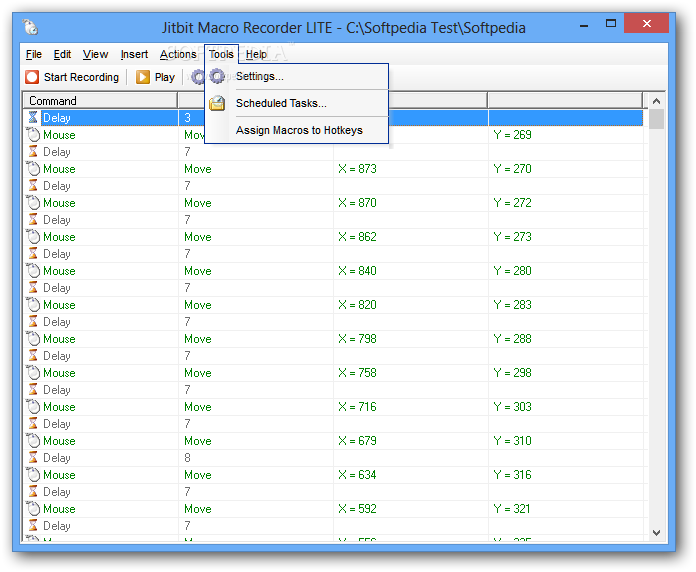This screenshot has width=696, height=572.
Task: Open the Edit menu
Action: [62, 54]
